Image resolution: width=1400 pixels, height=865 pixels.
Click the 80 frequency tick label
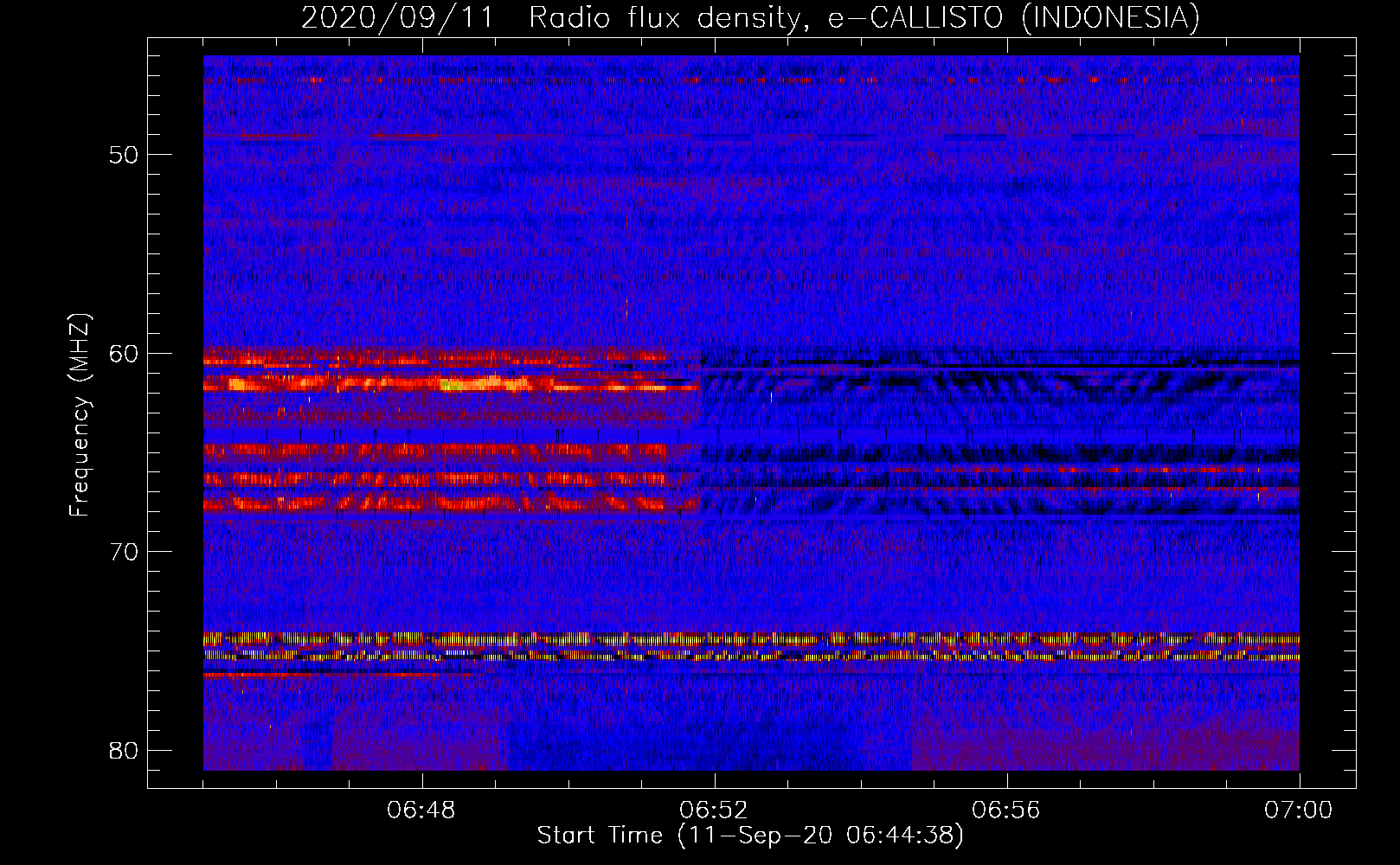click(124, 750)
